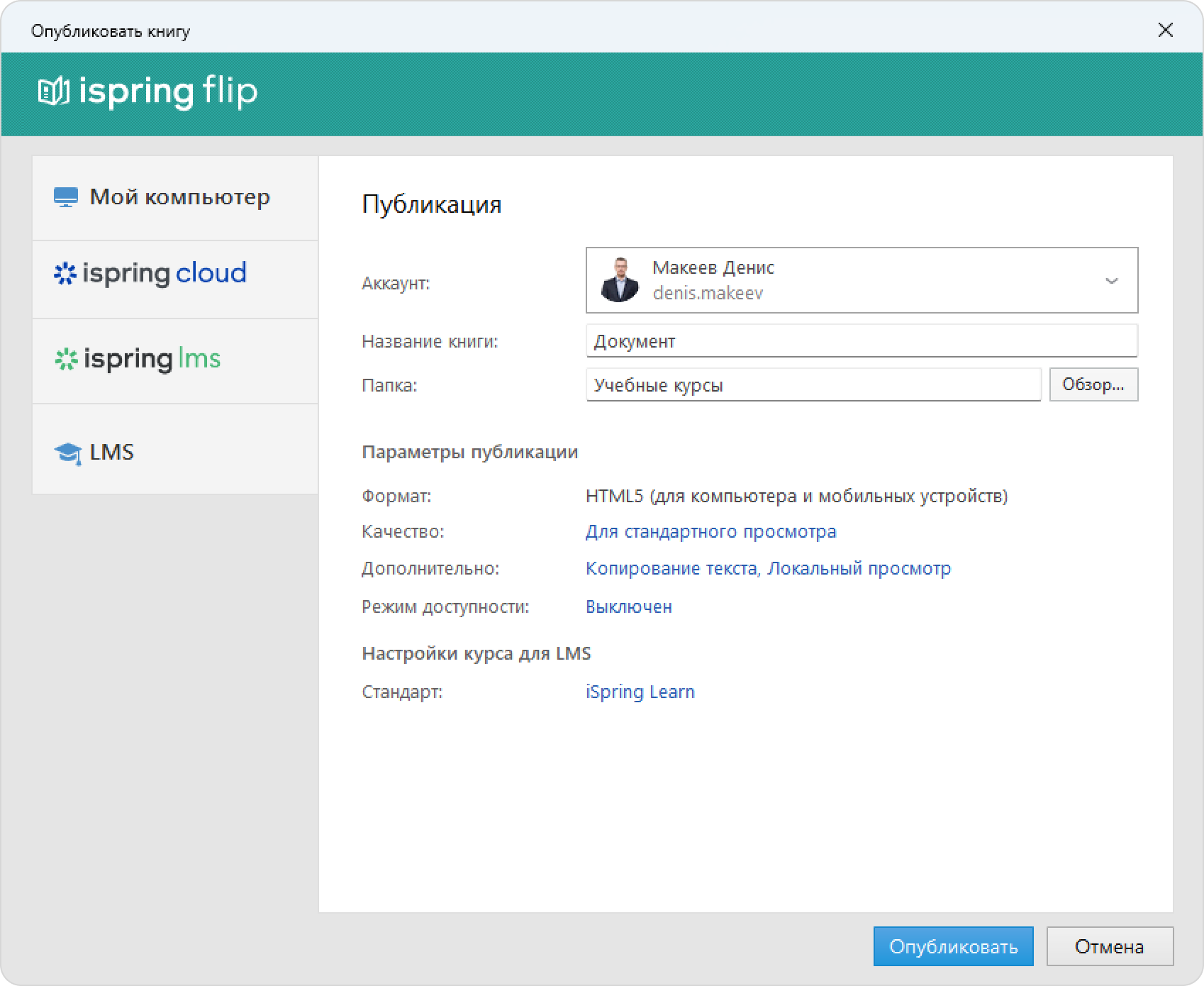
Task: Click the Публикация heading
Action: (431, 204)
